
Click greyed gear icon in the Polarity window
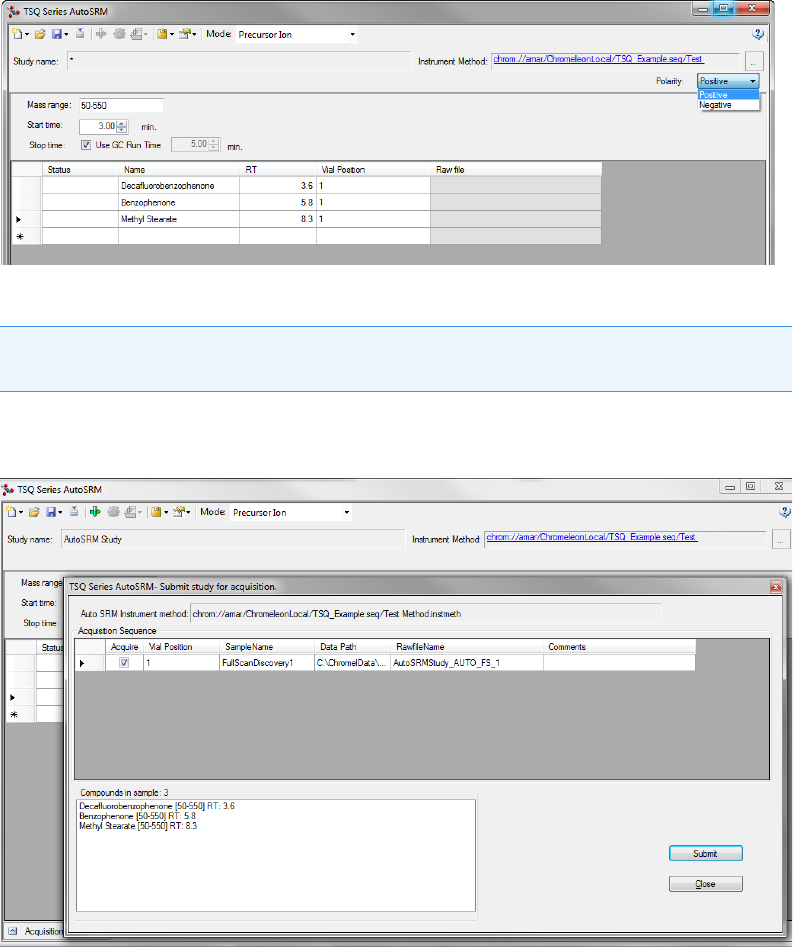click(119, 34)
